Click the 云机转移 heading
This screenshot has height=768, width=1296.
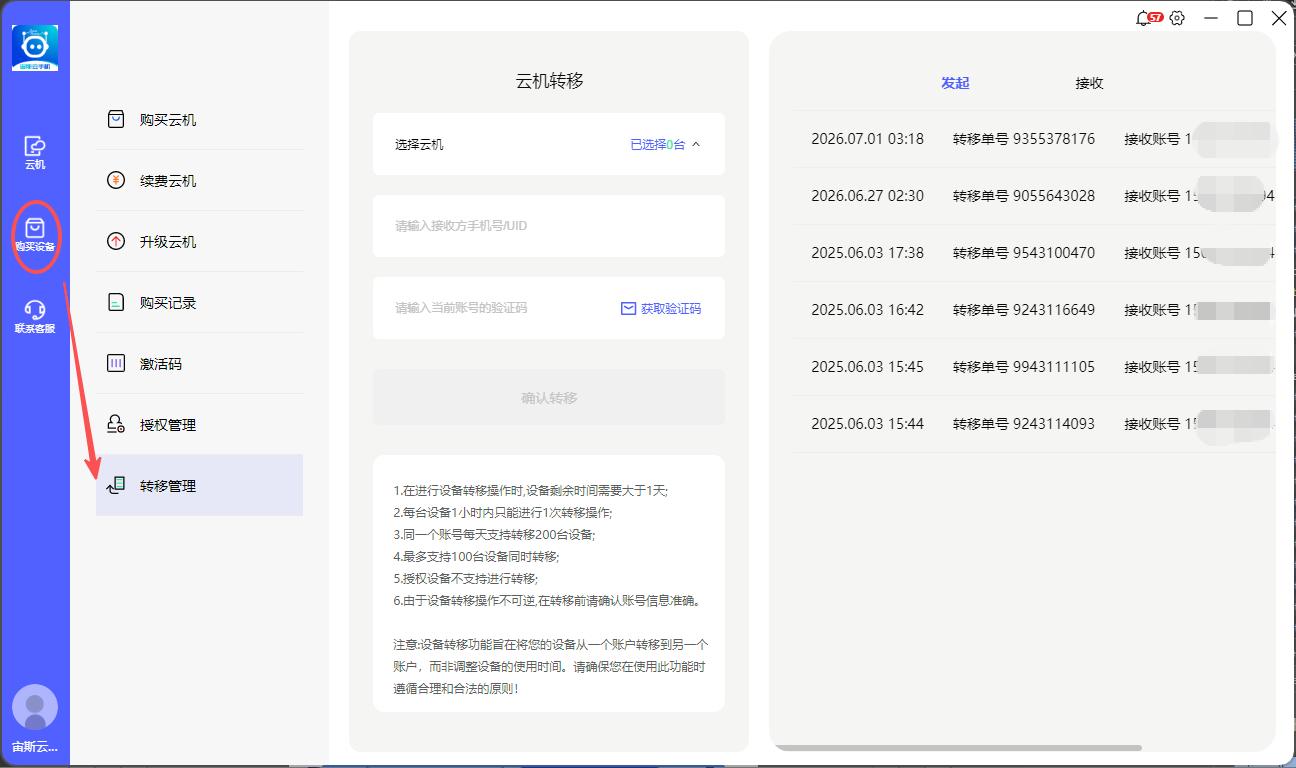coord(549,81)
